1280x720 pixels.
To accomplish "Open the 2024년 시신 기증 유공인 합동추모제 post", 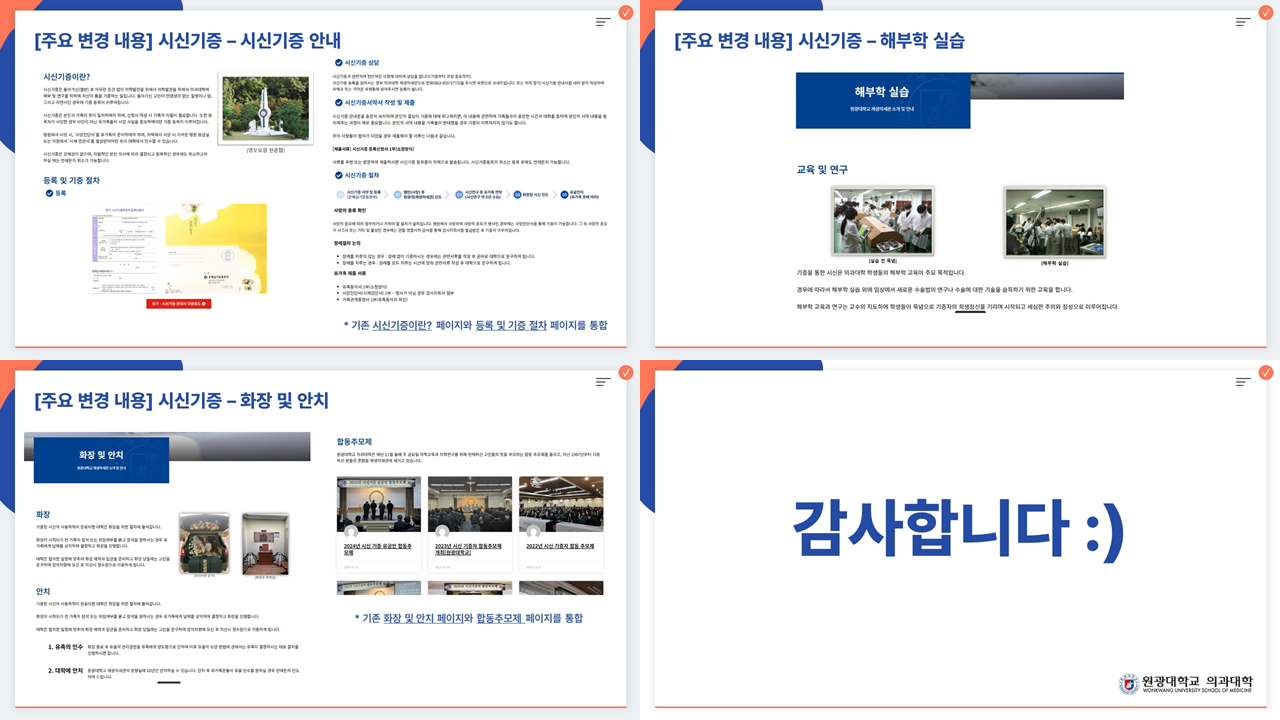I will point(379,546).
